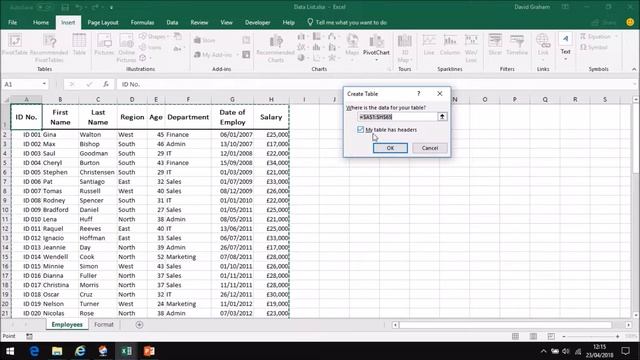The image size is (640, 360).
Task: Switch to Page Layout view in status bar
Action: pos(533,336)
